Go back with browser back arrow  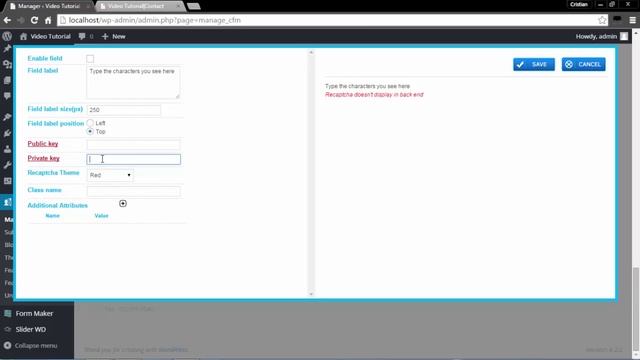pyautogui.click(x=7, y=20)
